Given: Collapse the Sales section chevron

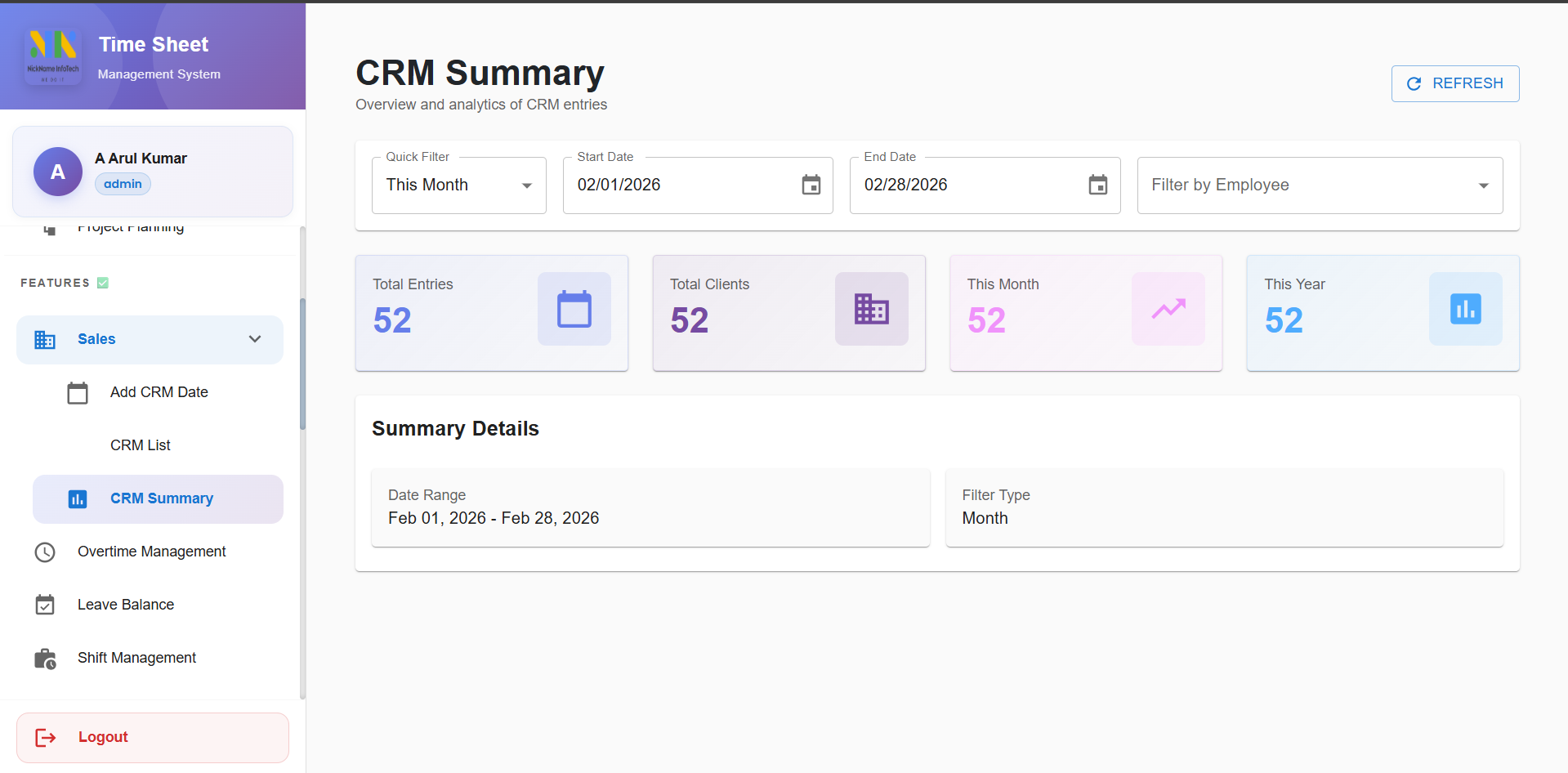Looking at the screenshot, I should click(x=254, y=339).
